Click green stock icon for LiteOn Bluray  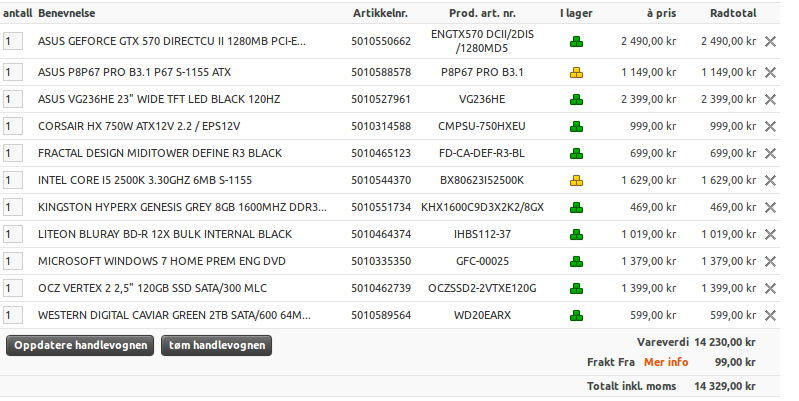click(x=576, y=235)
